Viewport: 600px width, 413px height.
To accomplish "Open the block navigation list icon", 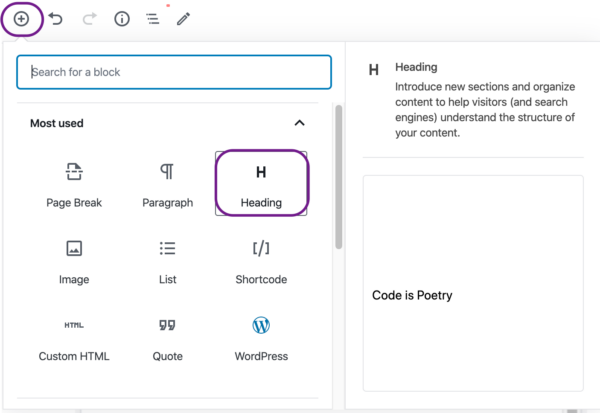I will point(153,19).
